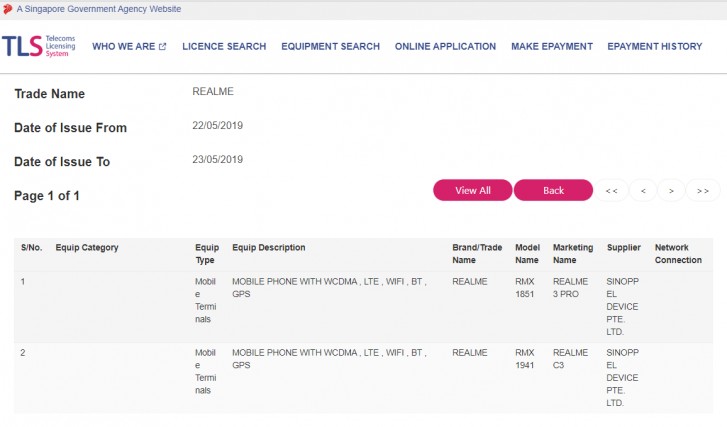Click the Date of Issue From label
The image size is (727, 427).
pos(70,127)
